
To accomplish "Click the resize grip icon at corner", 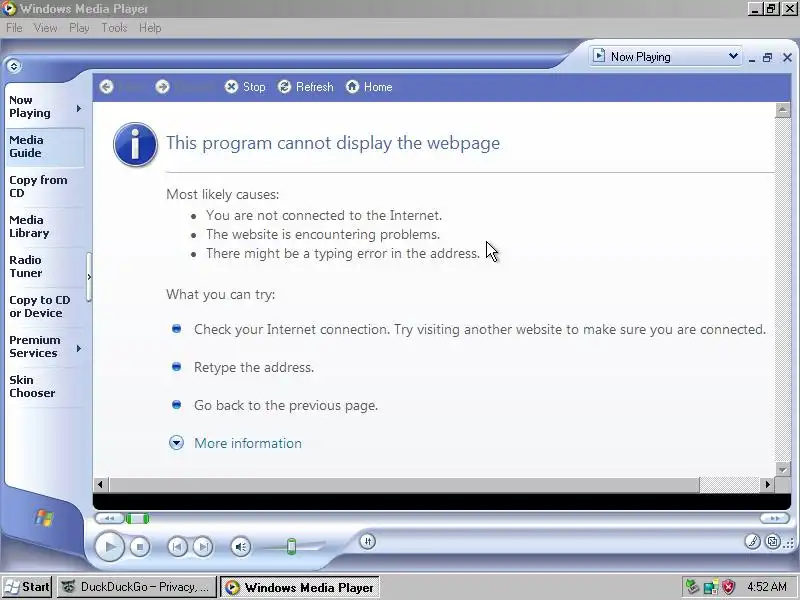I will 791,543.
